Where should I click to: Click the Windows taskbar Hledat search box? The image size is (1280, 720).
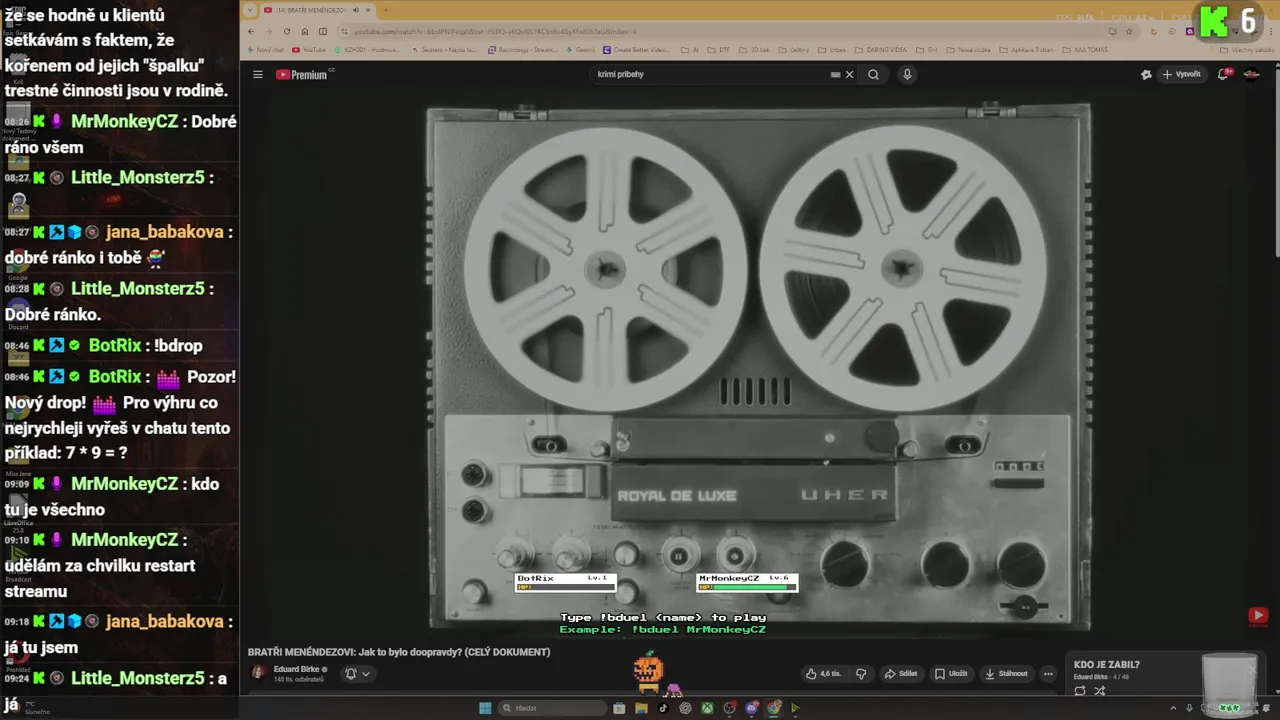tap(554, 708)
